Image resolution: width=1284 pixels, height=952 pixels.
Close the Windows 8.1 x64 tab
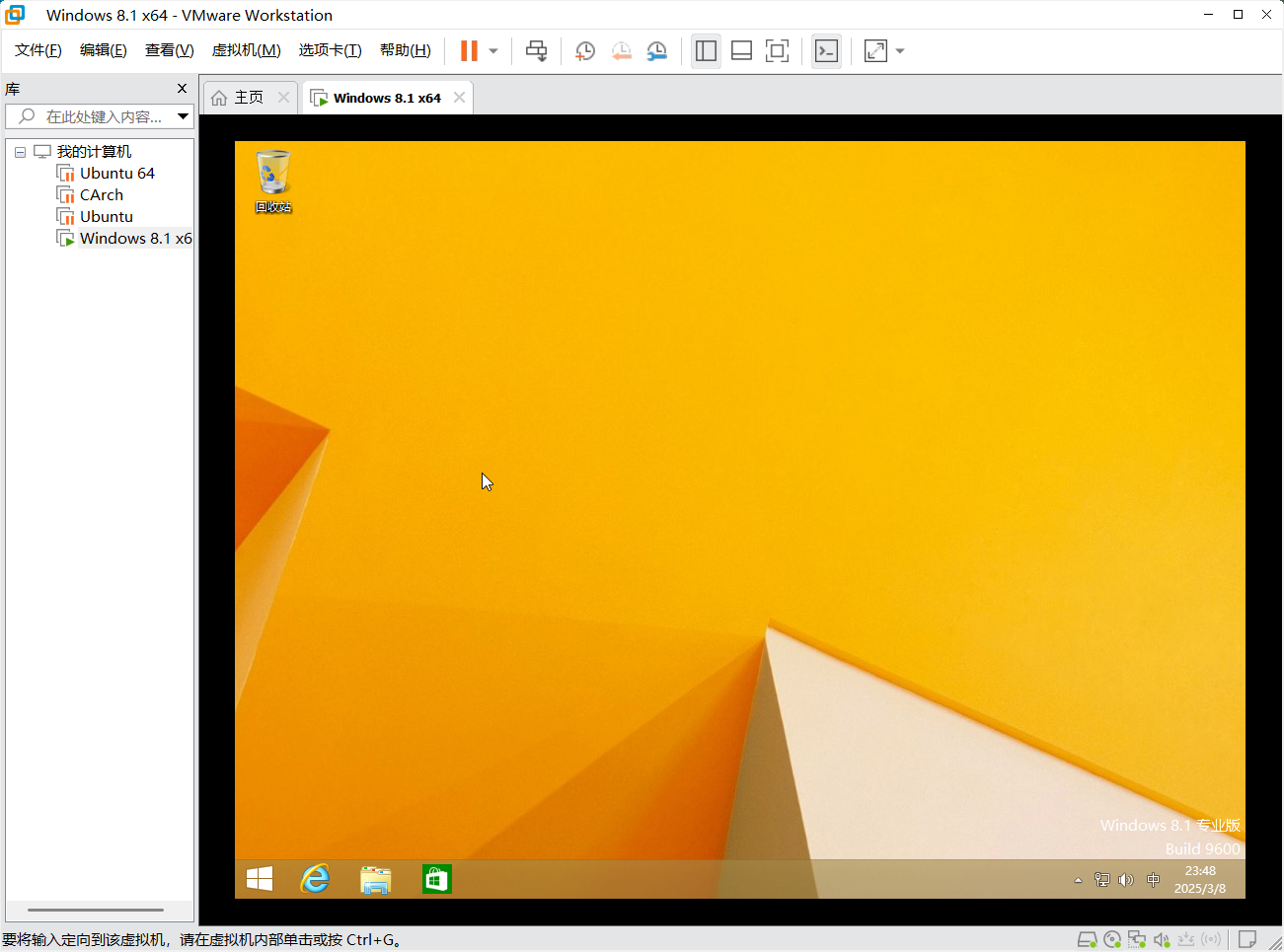[x=459, y=97]
